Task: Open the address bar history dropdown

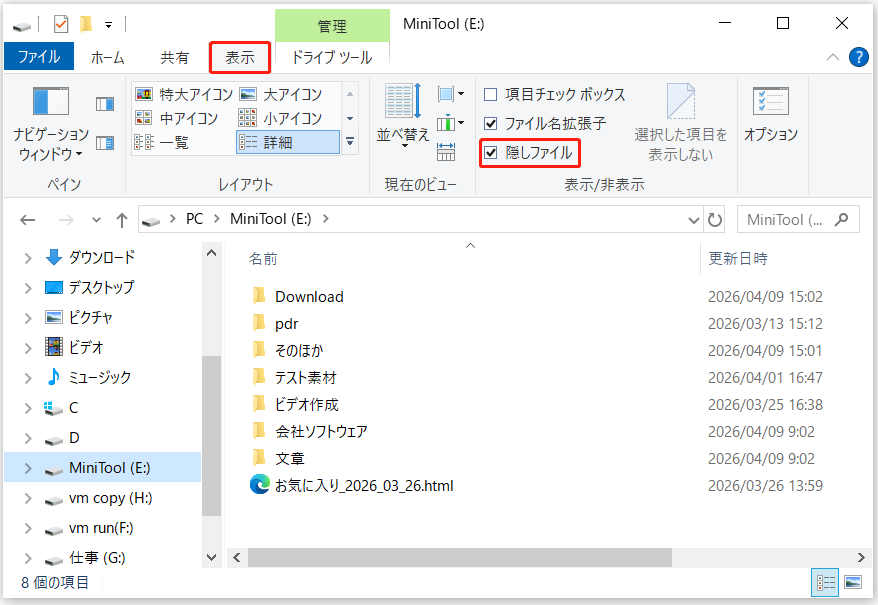Action: point(694,220)
